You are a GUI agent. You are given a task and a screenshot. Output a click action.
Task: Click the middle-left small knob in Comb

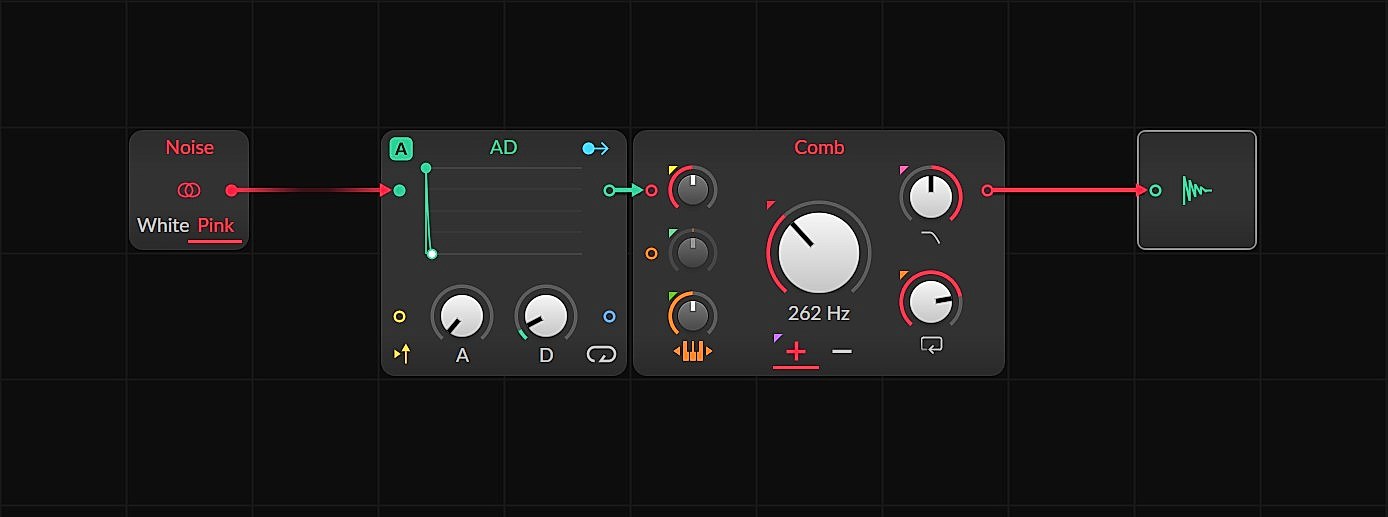[x=693, y=253]
